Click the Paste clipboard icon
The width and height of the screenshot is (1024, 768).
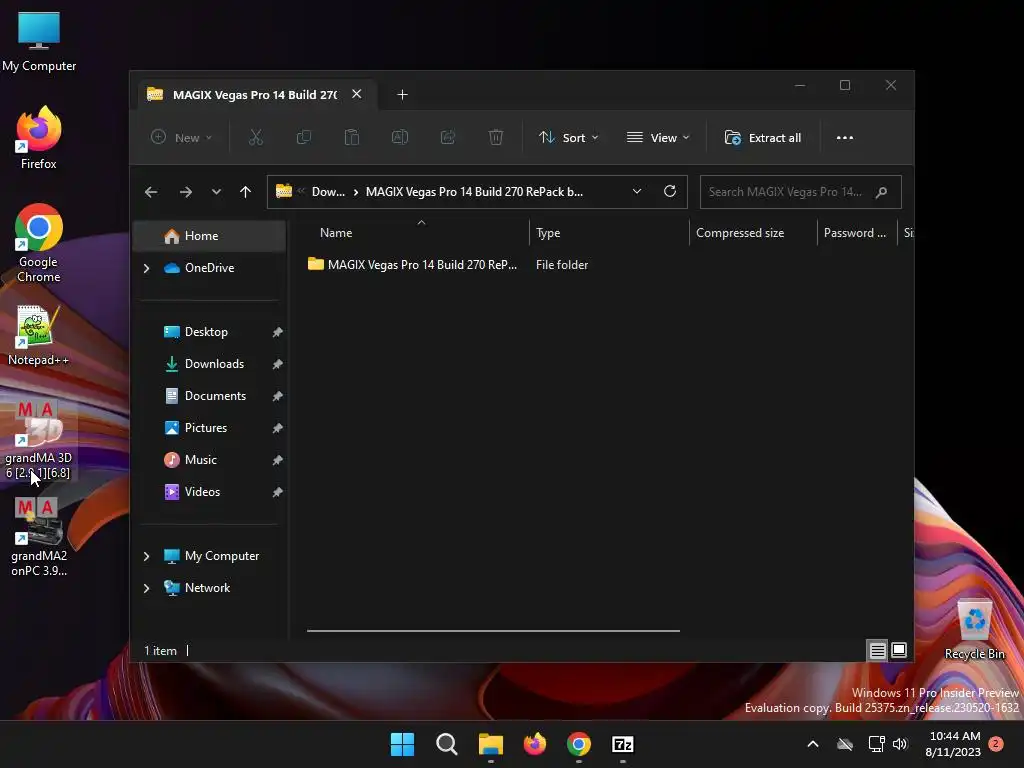pos(351,138)
